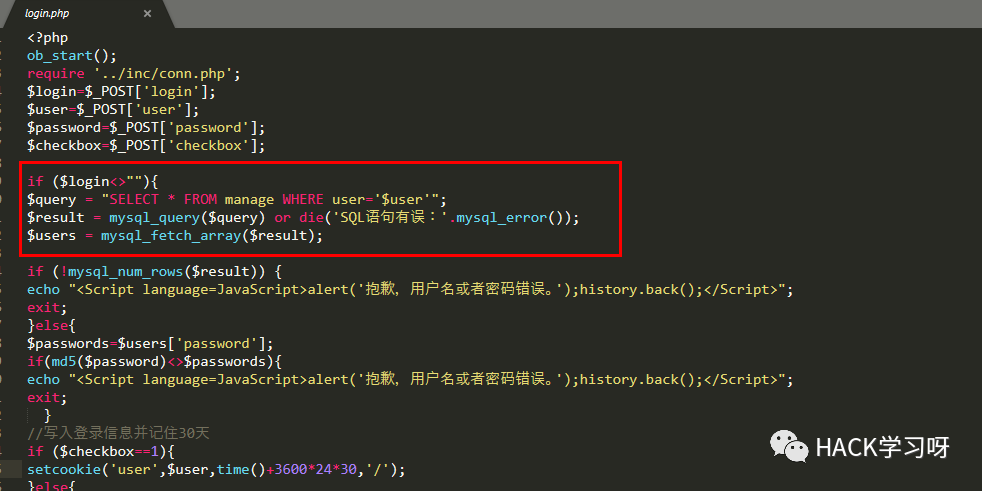Select the $login=$_POST['login'] line
Screen dimensions: 982x491
pyautogui.click(x=121, y=92)
